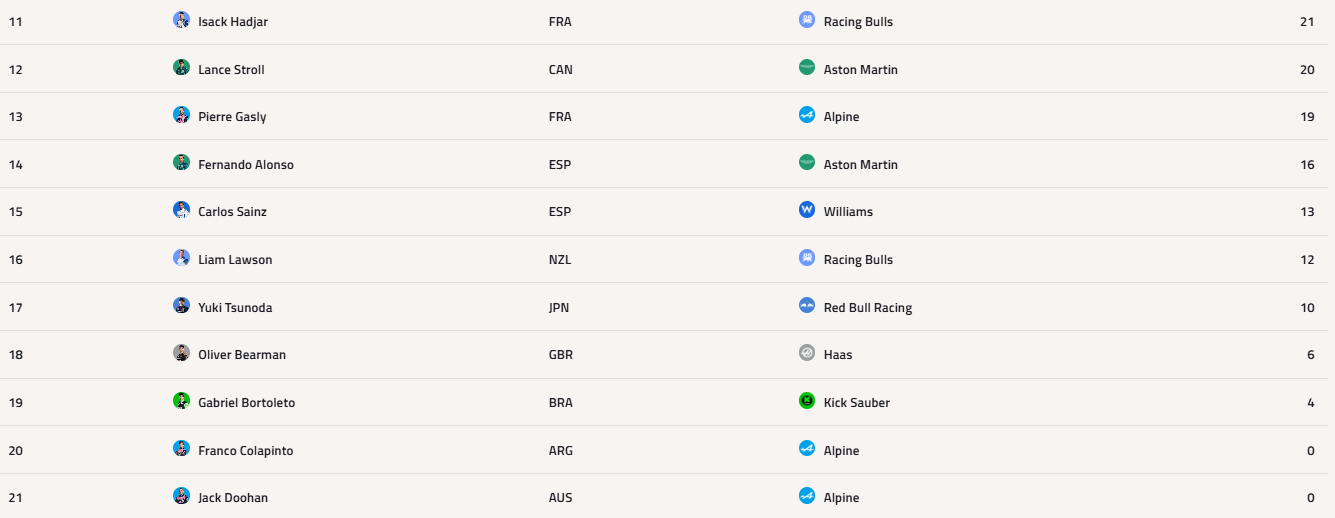Select Gabriel Bortoleto's name
1335x518 pixels.
point(246,403)
